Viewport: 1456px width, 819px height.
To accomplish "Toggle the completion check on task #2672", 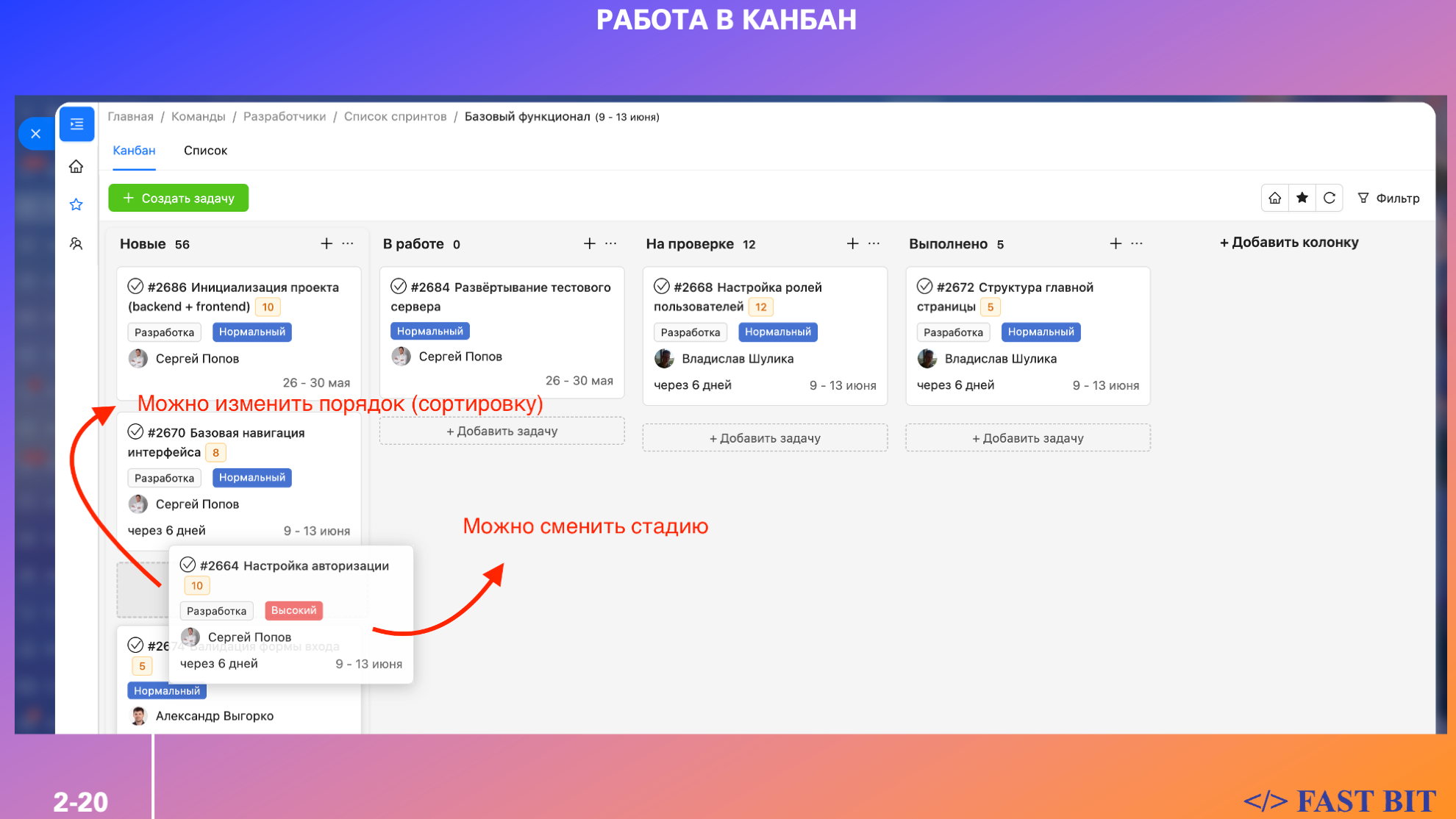I will [x=925, y=287].
